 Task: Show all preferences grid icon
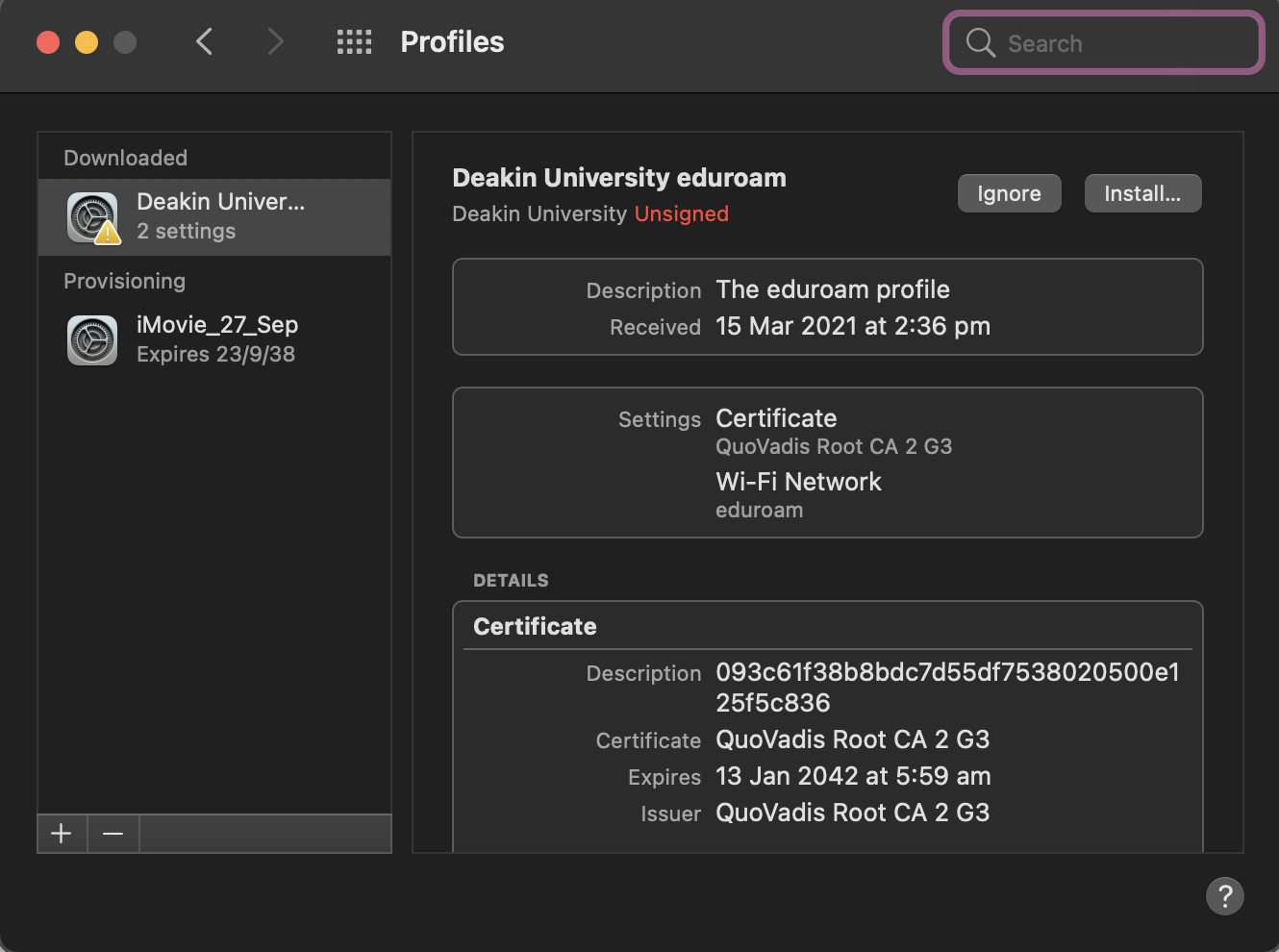coord(354,41)
